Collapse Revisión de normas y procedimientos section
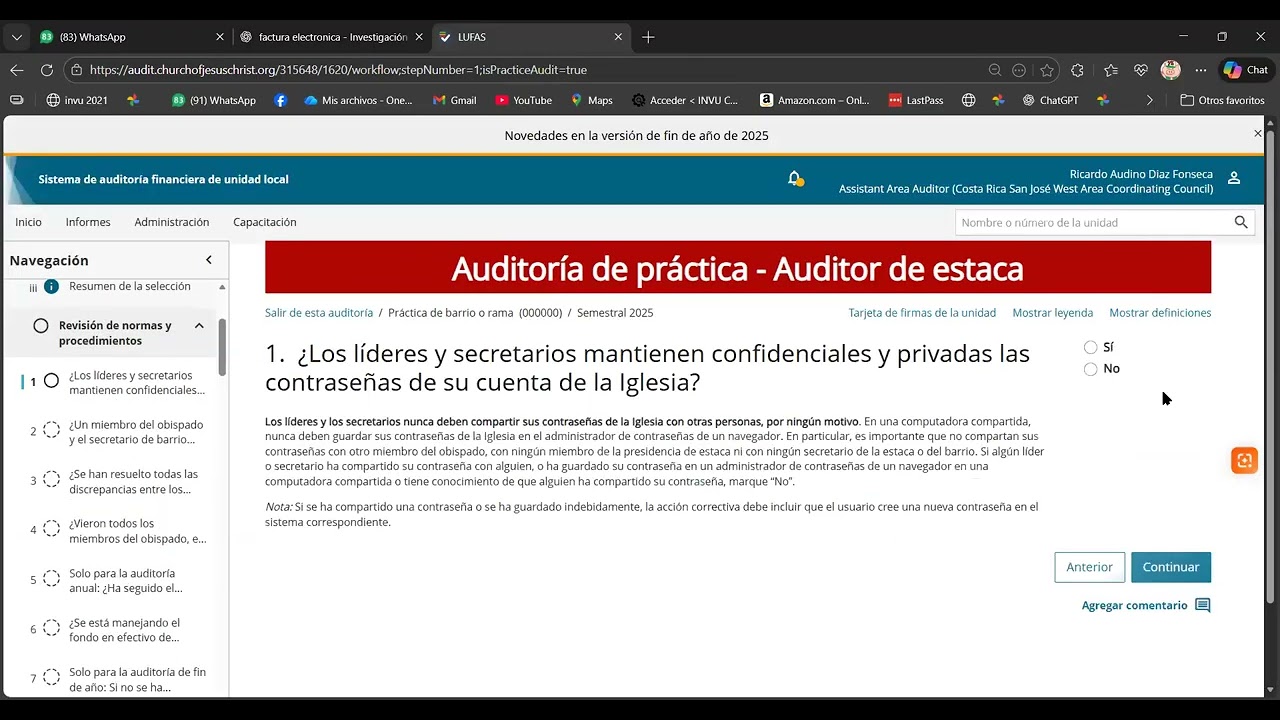1280x720 pixels. click(x=199, y=326)
